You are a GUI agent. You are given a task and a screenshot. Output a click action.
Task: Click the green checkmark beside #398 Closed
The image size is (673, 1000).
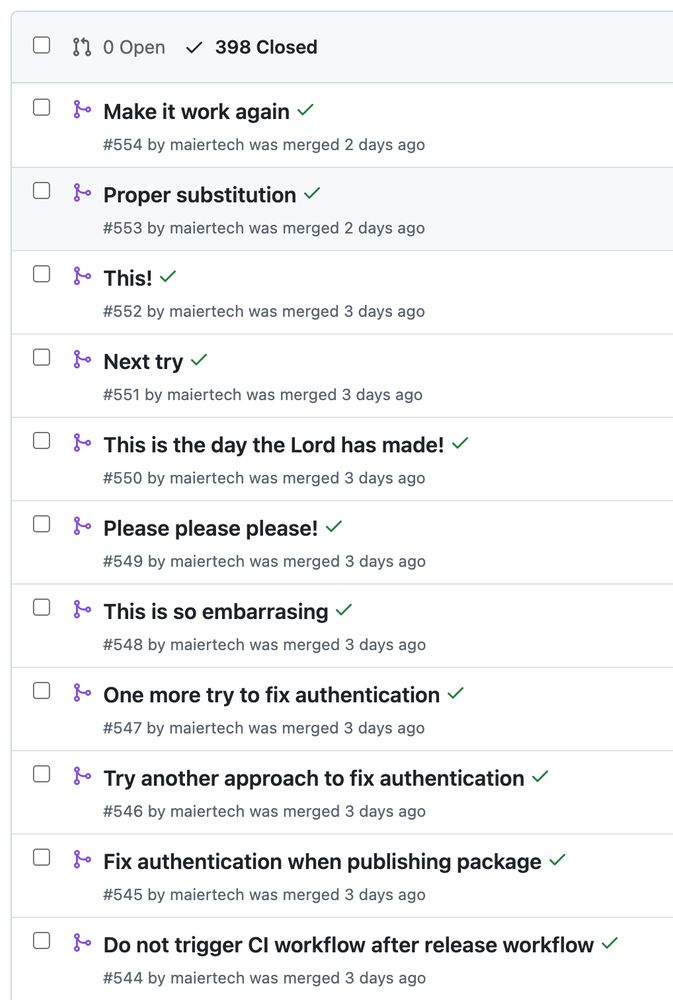coord(194,46)
